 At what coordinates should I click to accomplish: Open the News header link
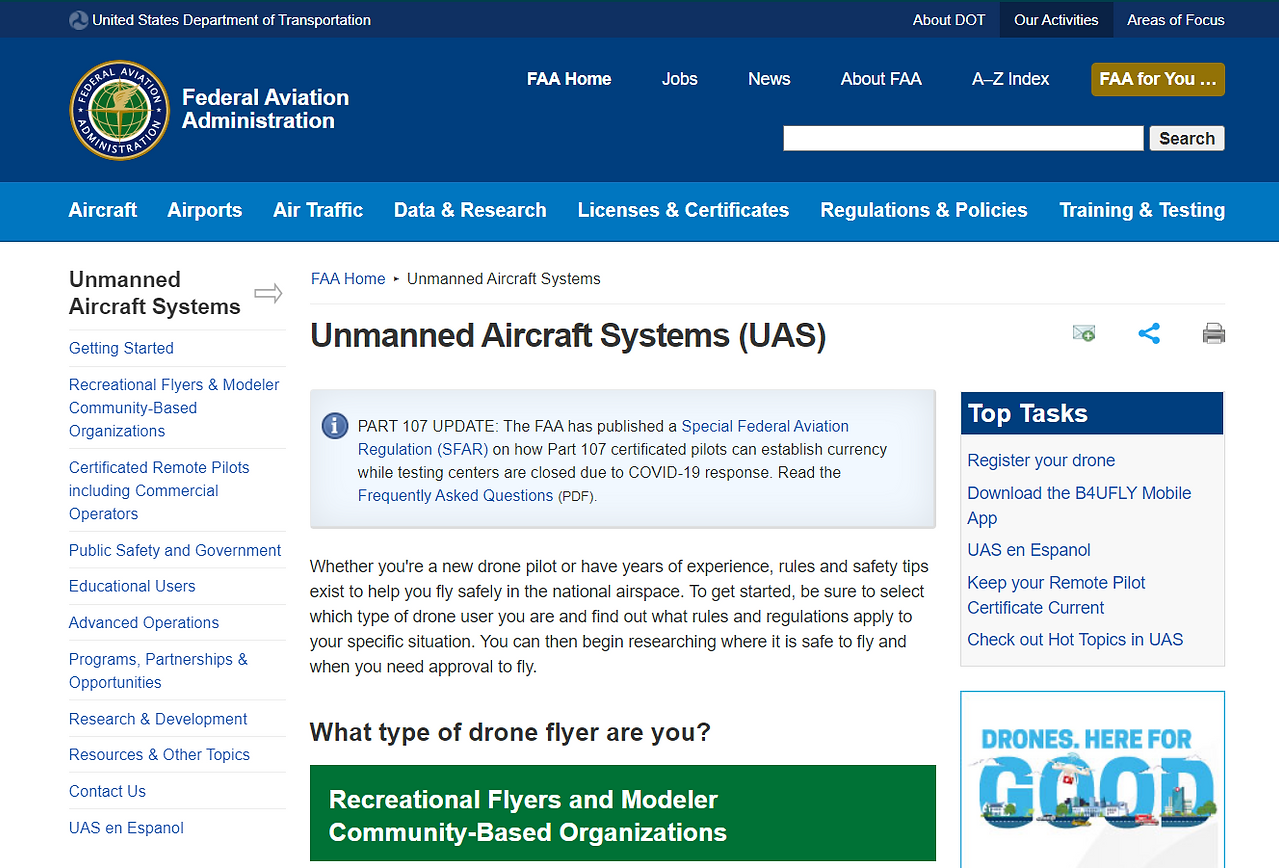(x=769, y=79)
